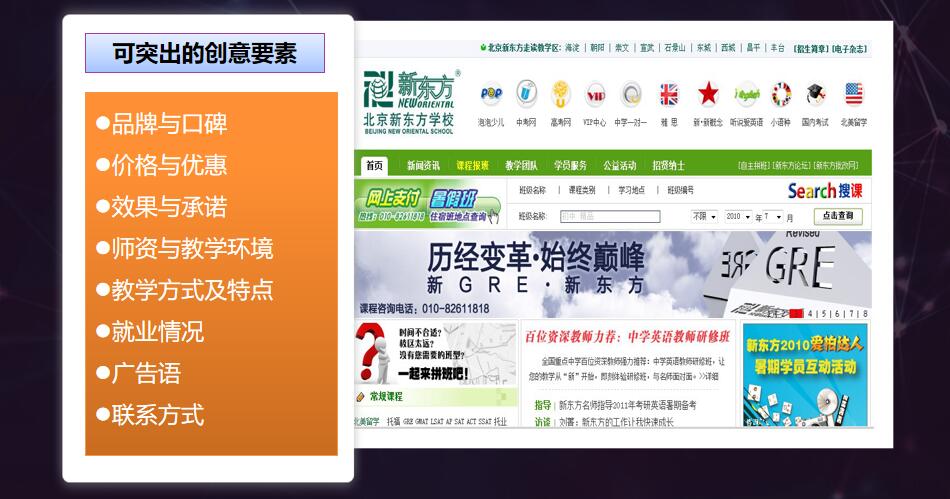Open the 新东方论坛 link
Screen dimensions: 950x499
coord(792,165)
